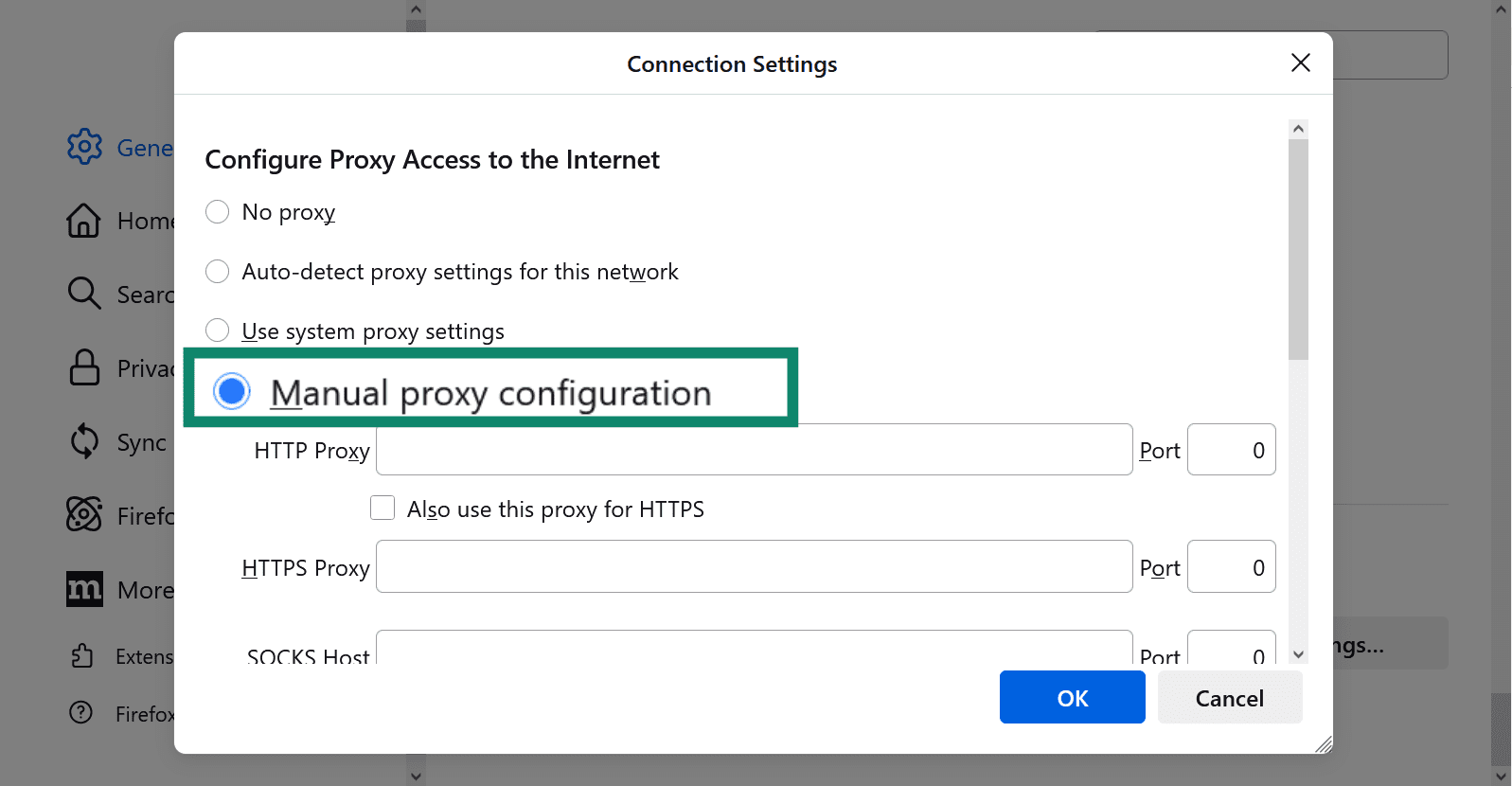Click the General settings gear icon
Screen dimensions: 1512x786
[84, 147]
